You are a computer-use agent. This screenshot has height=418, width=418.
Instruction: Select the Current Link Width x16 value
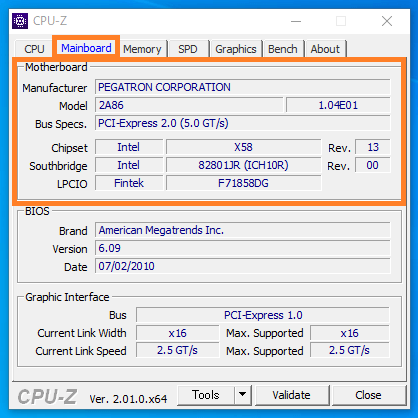point(178,333)
